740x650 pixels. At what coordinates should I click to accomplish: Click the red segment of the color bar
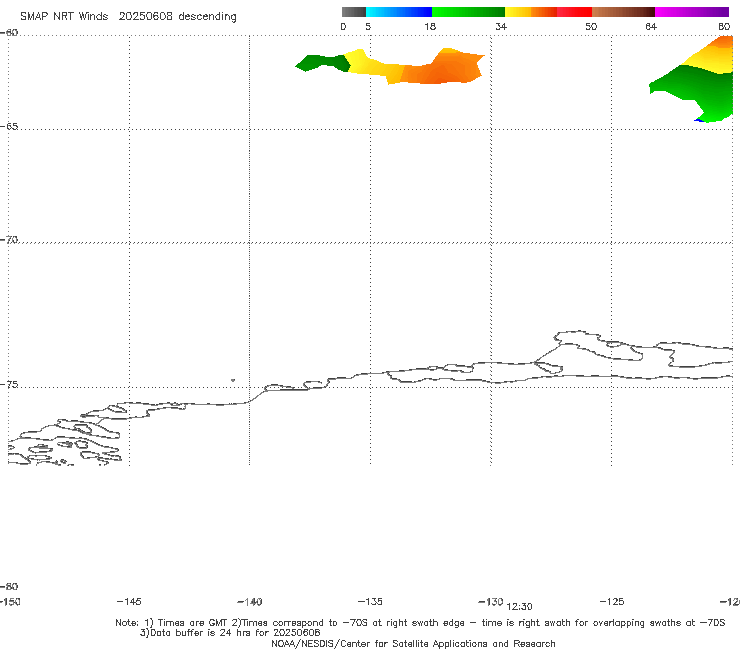(x=574, y=12)
